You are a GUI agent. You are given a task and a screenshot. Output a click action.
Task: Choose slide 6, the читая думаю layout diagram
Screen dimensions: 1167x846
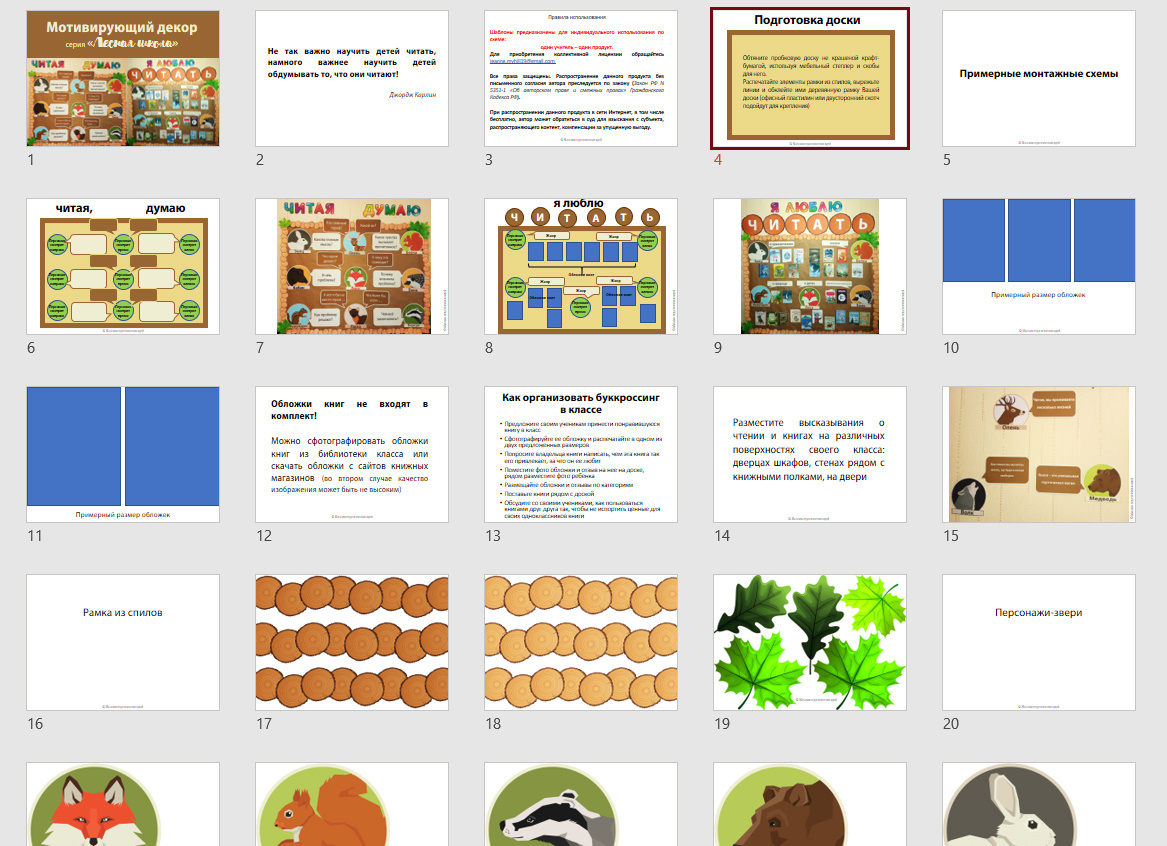pyautogui.click(x=123, y=266)
